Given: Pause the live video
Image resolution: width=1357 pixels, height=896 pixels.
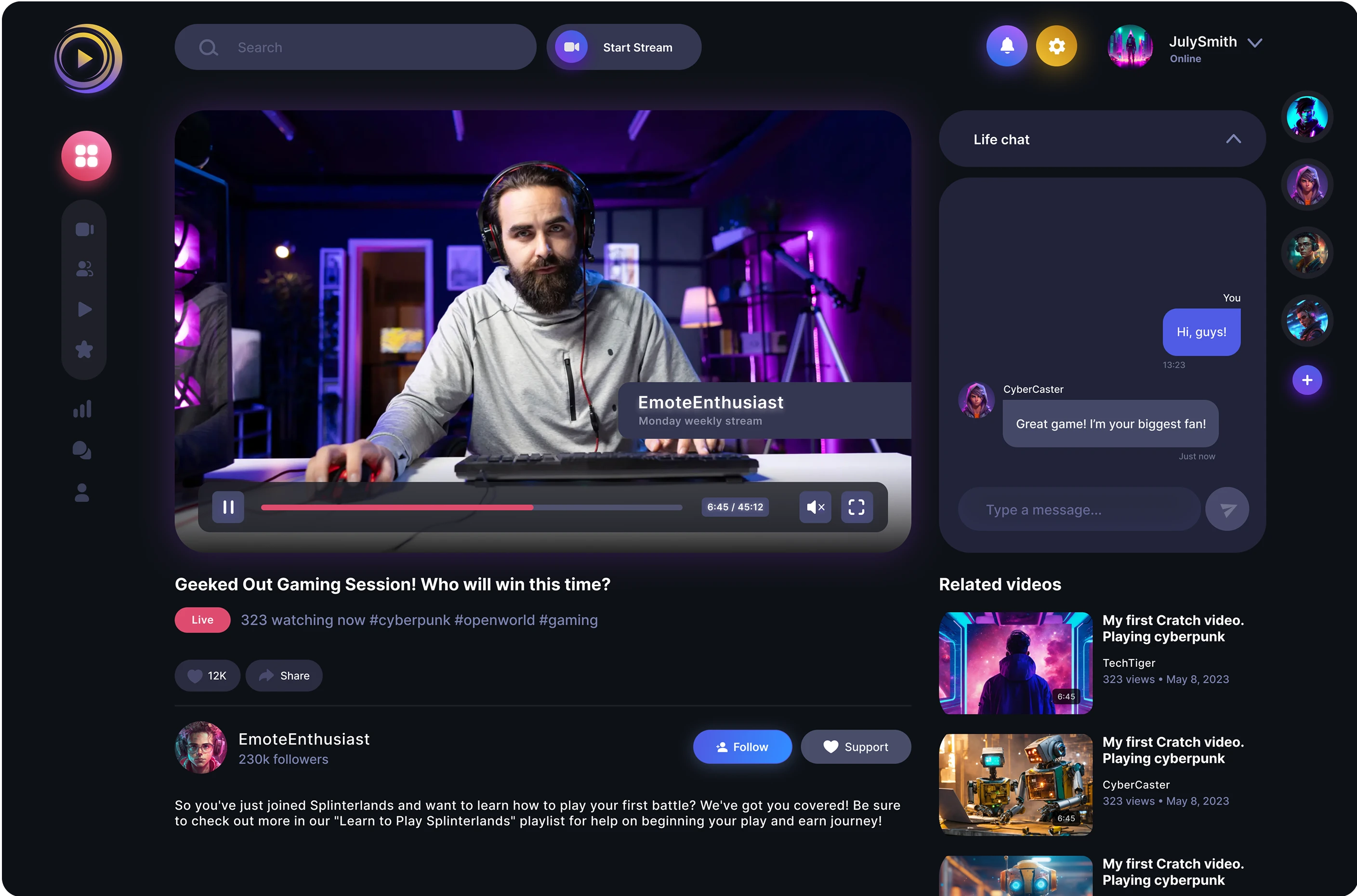Looking at the screenshot, I should coord(228,507).
